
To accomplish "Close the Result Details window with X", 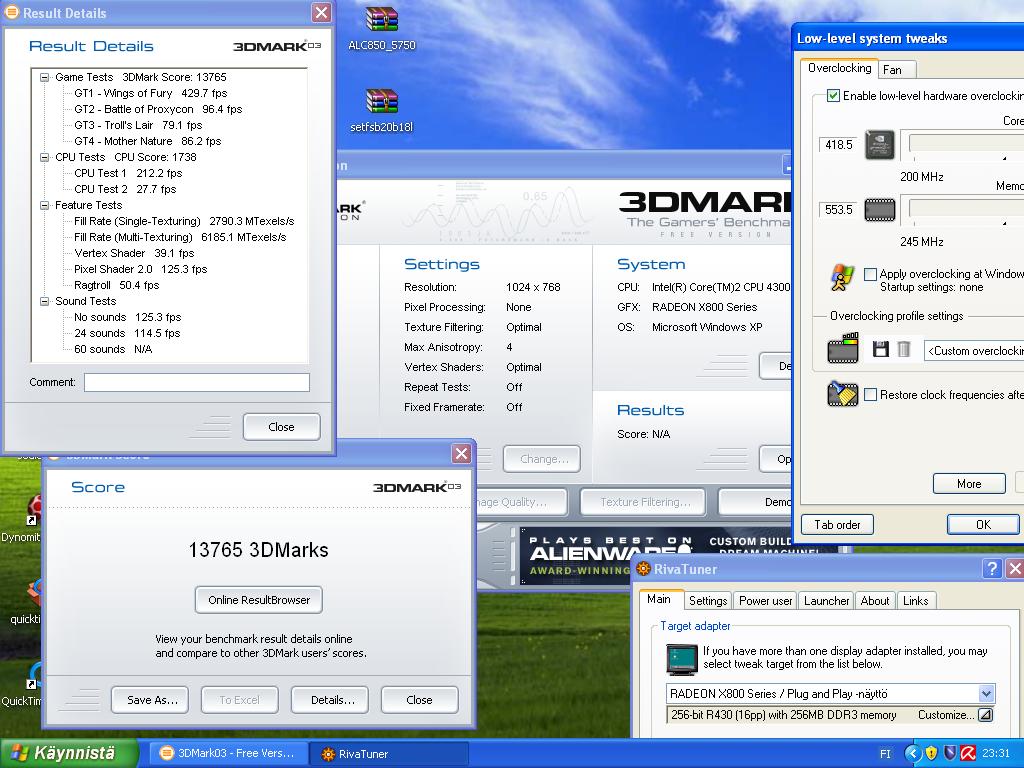I will [x=321, y=12].
